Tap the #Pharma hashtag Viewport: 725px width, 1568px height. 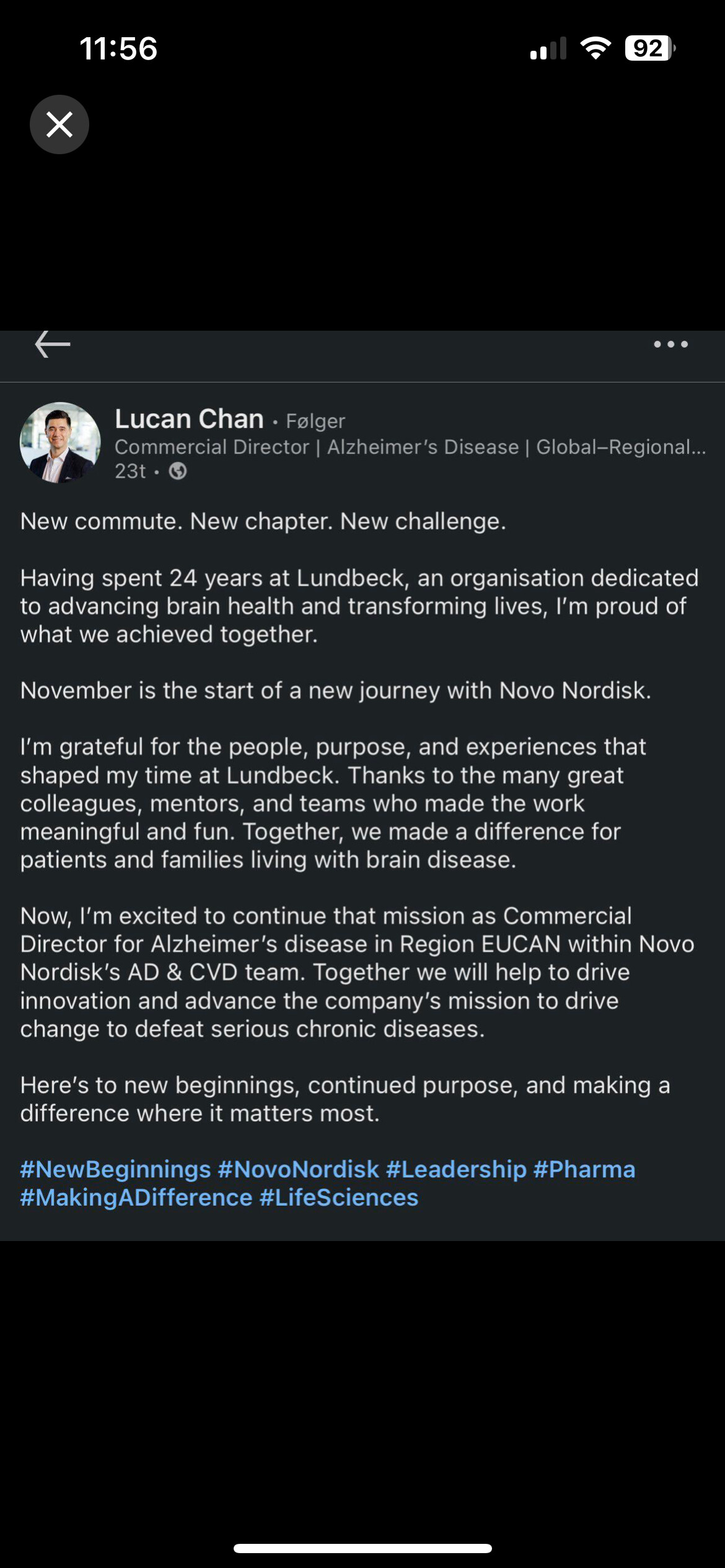click(584, 1170)
